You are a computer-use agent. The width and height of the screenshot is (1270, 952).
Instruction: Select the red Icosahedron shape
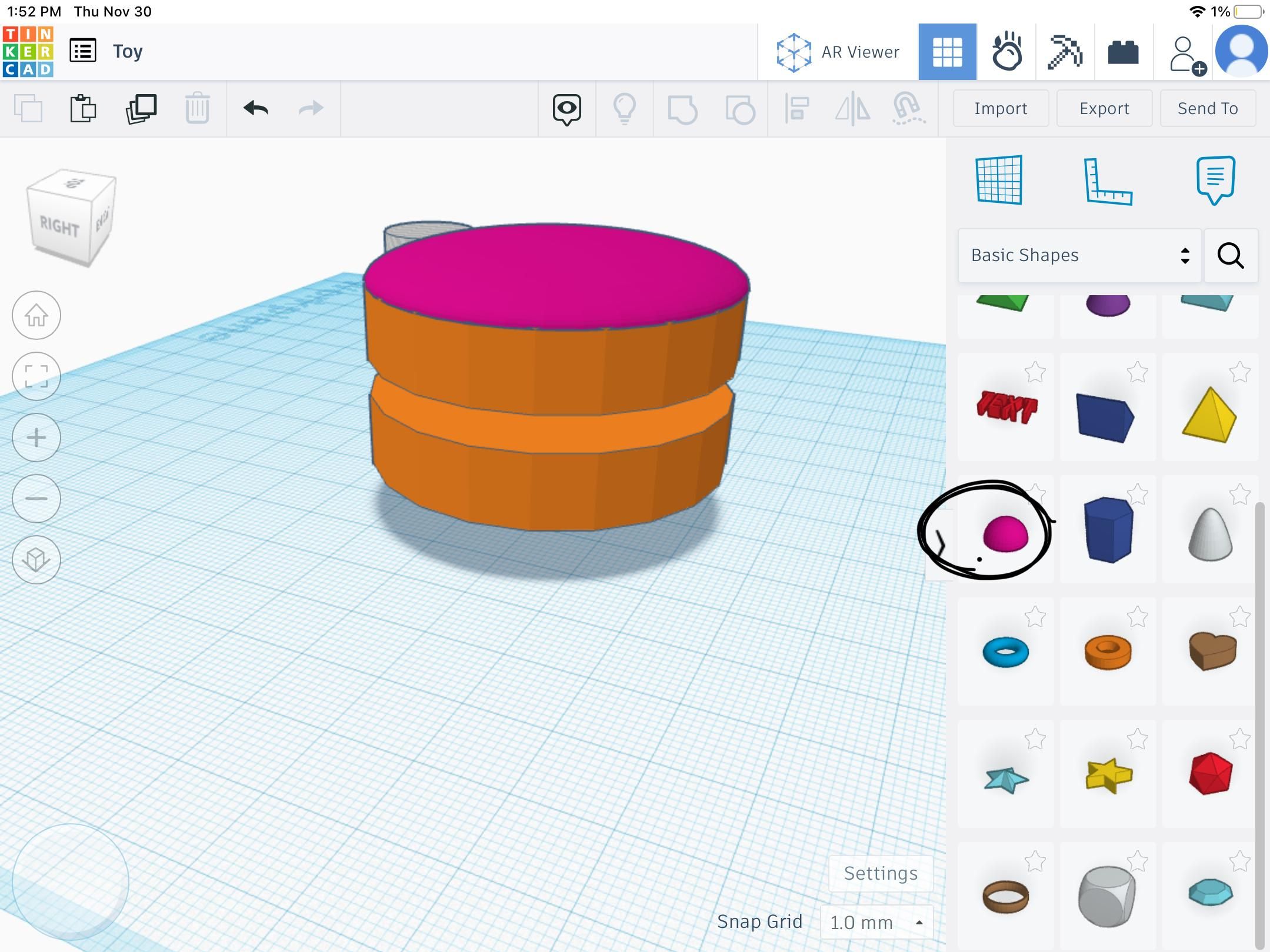pyautogui.click(x=1211, y=774)
